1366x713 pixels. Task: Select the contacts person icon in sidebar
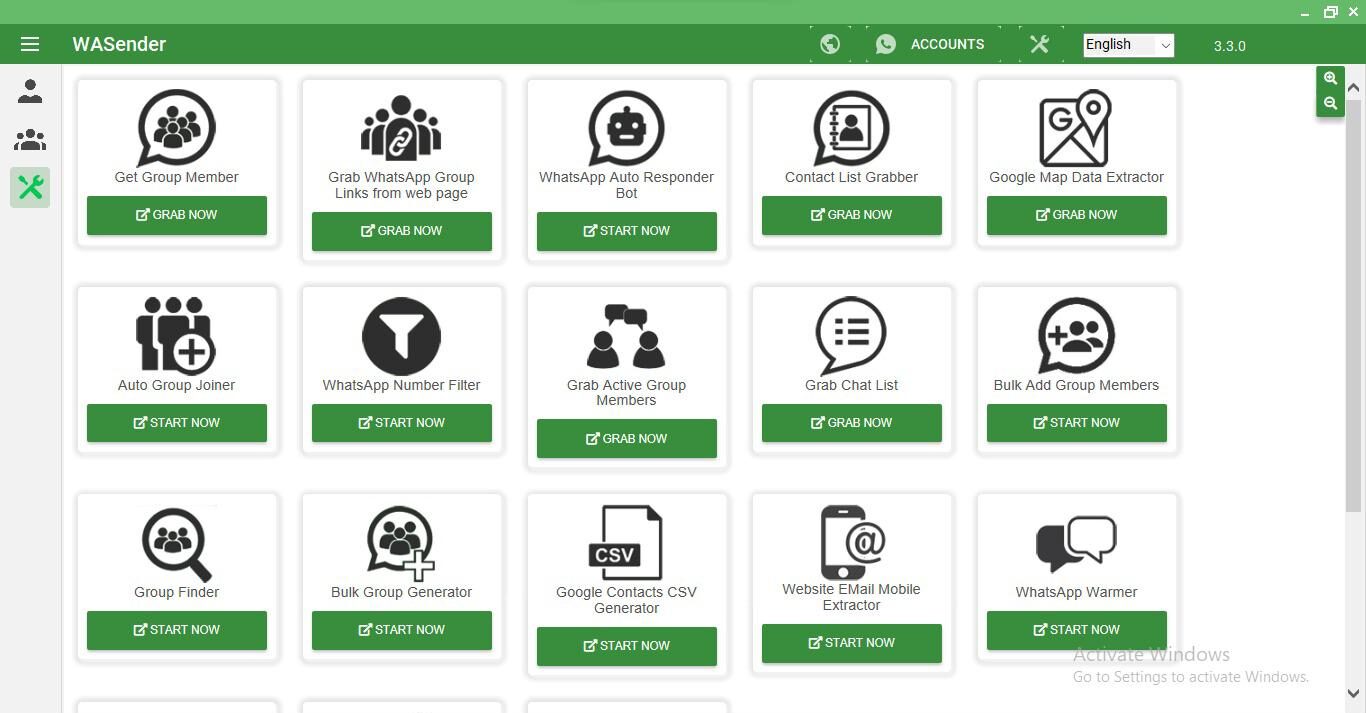30,91
